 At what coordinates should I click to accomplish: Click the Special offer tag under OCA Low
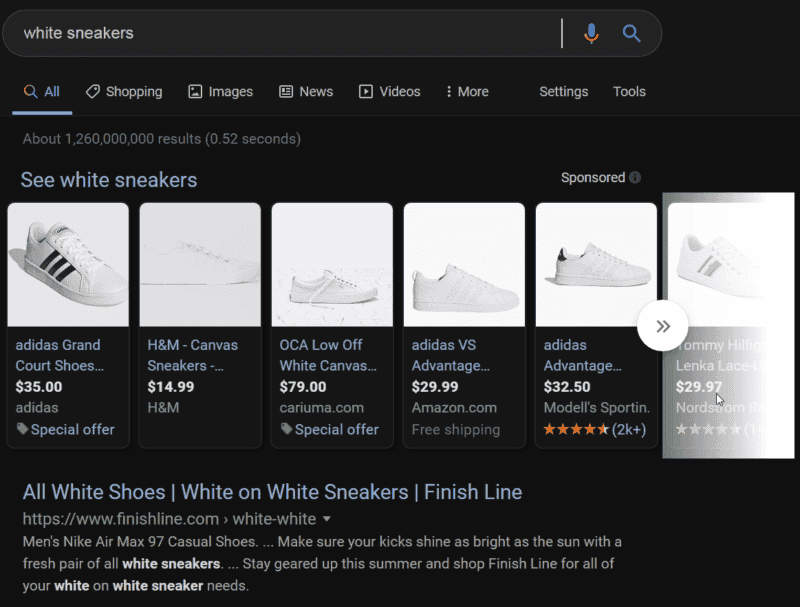pos(330,429)
